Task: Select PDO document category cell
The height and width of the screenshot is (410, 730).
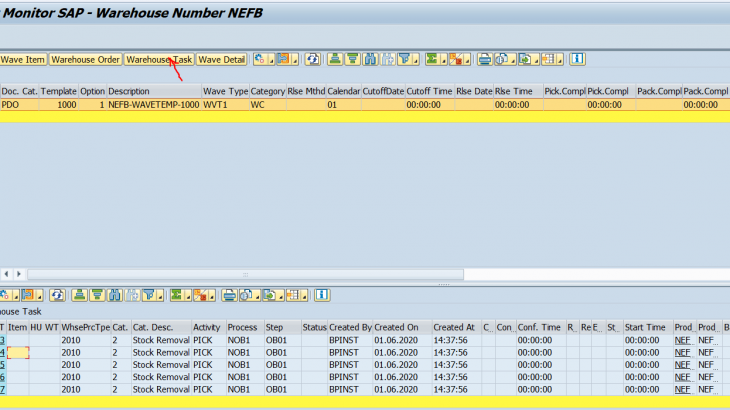Action: 20,105
